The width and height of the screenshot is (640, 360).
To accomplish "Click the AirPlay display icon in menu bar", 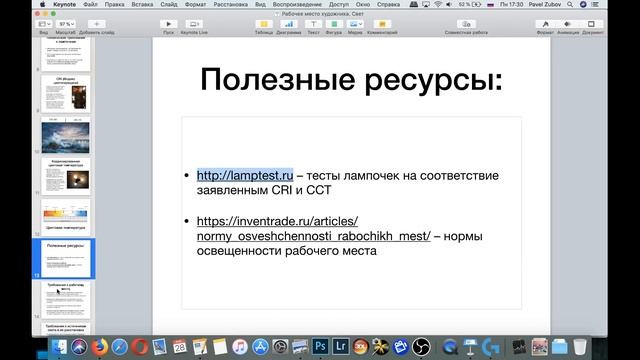I will point(426,4).
